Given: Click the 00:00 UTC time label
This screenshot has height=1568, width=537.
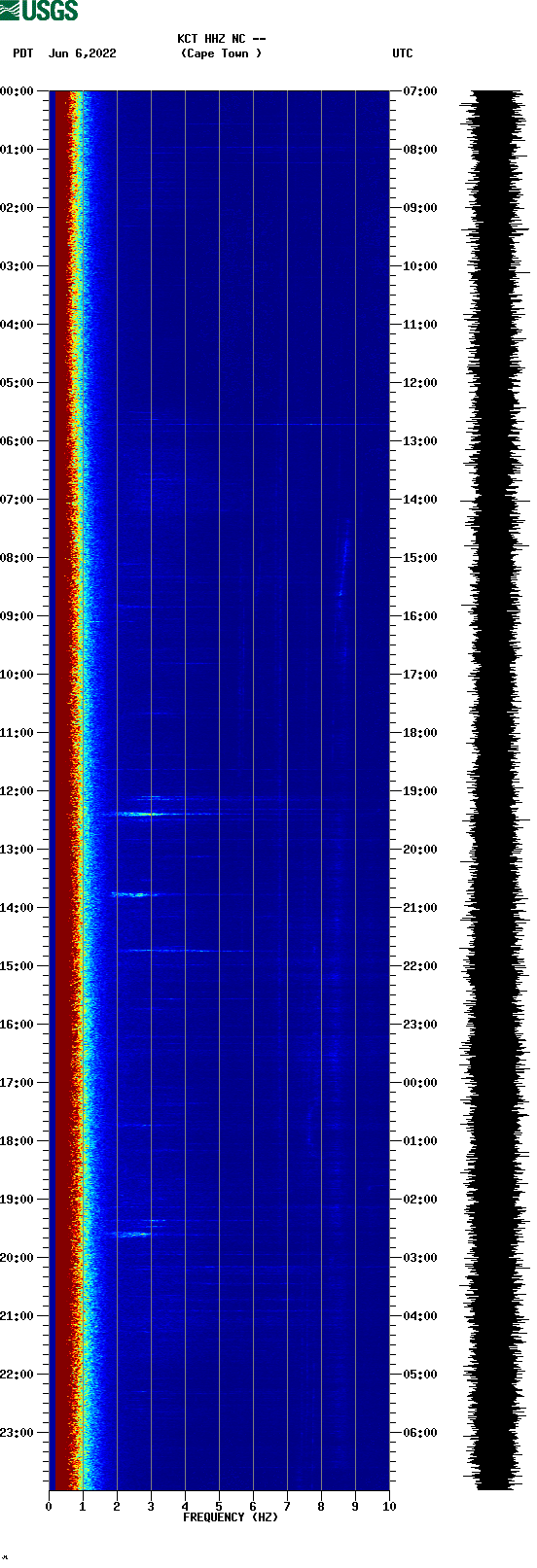Looking at the screenshot, I should pos(420,1083).
